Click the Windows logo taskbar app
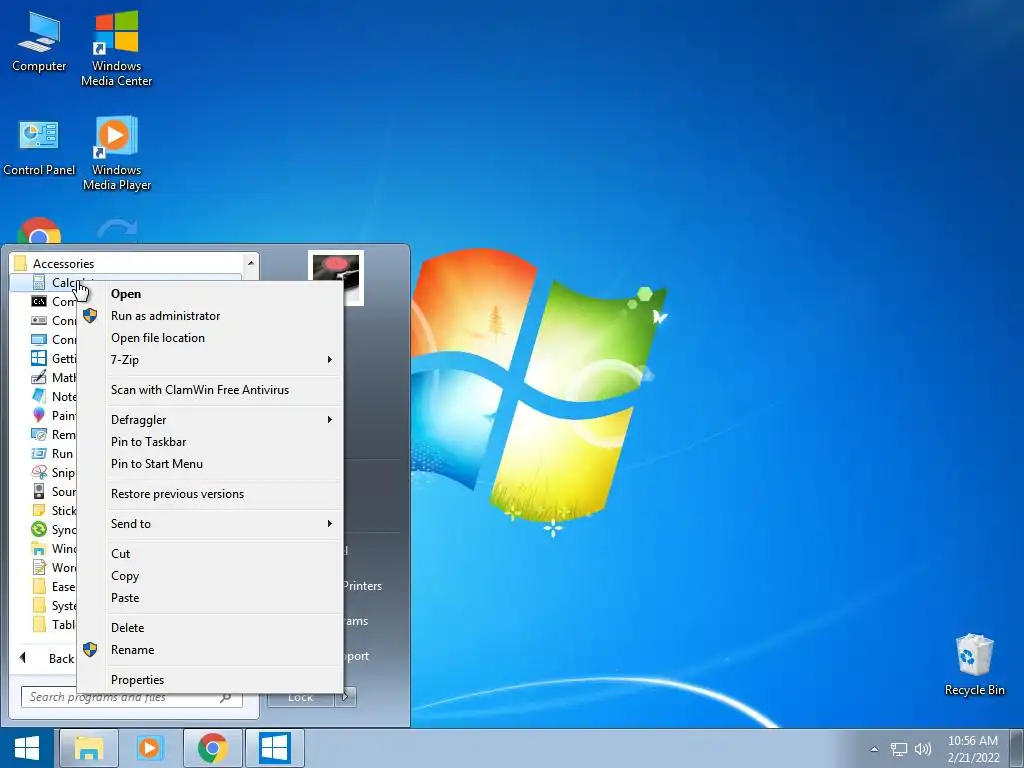 coord(274,748)
